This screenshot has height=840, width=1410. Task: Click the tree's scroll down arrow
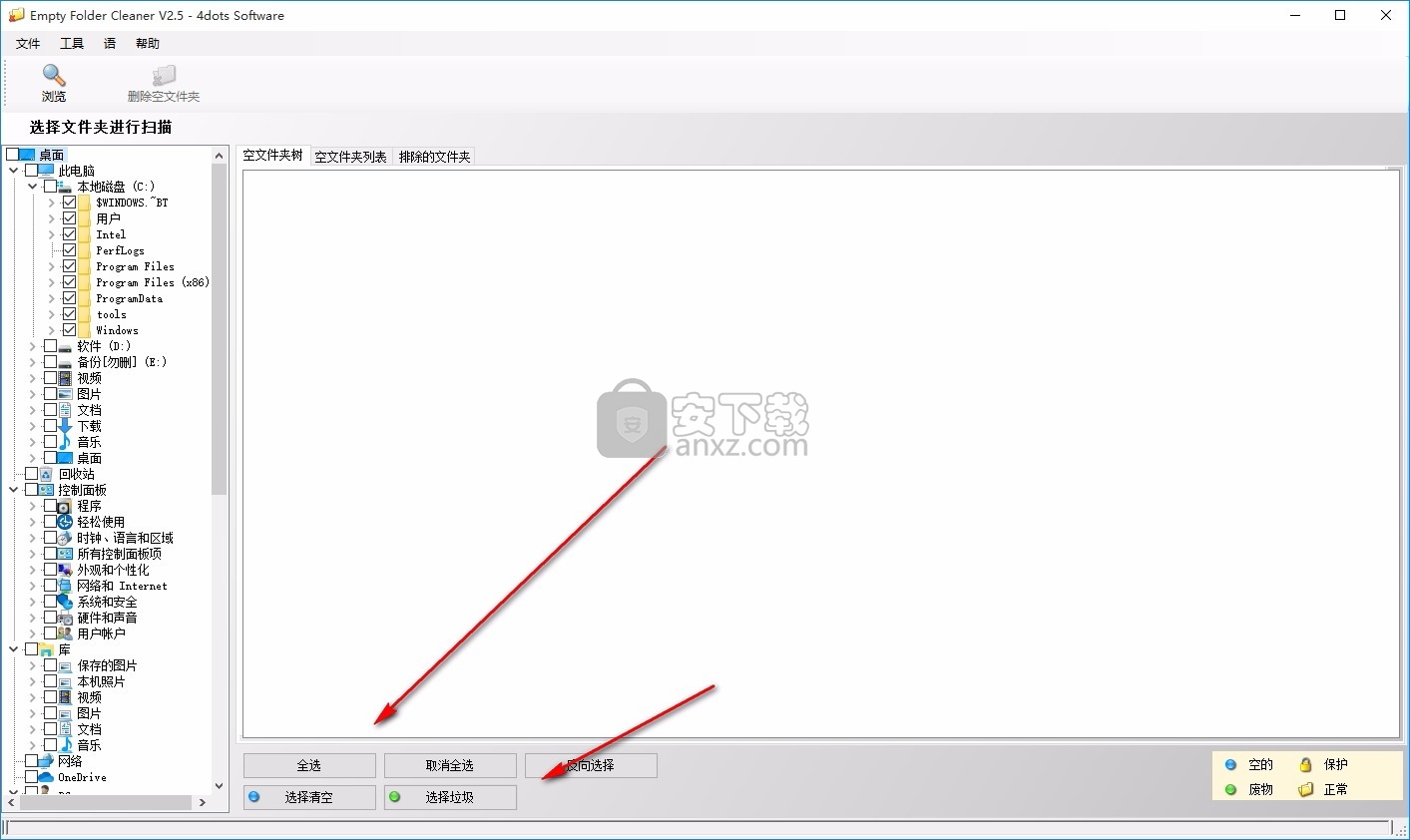tap(220, 786)
